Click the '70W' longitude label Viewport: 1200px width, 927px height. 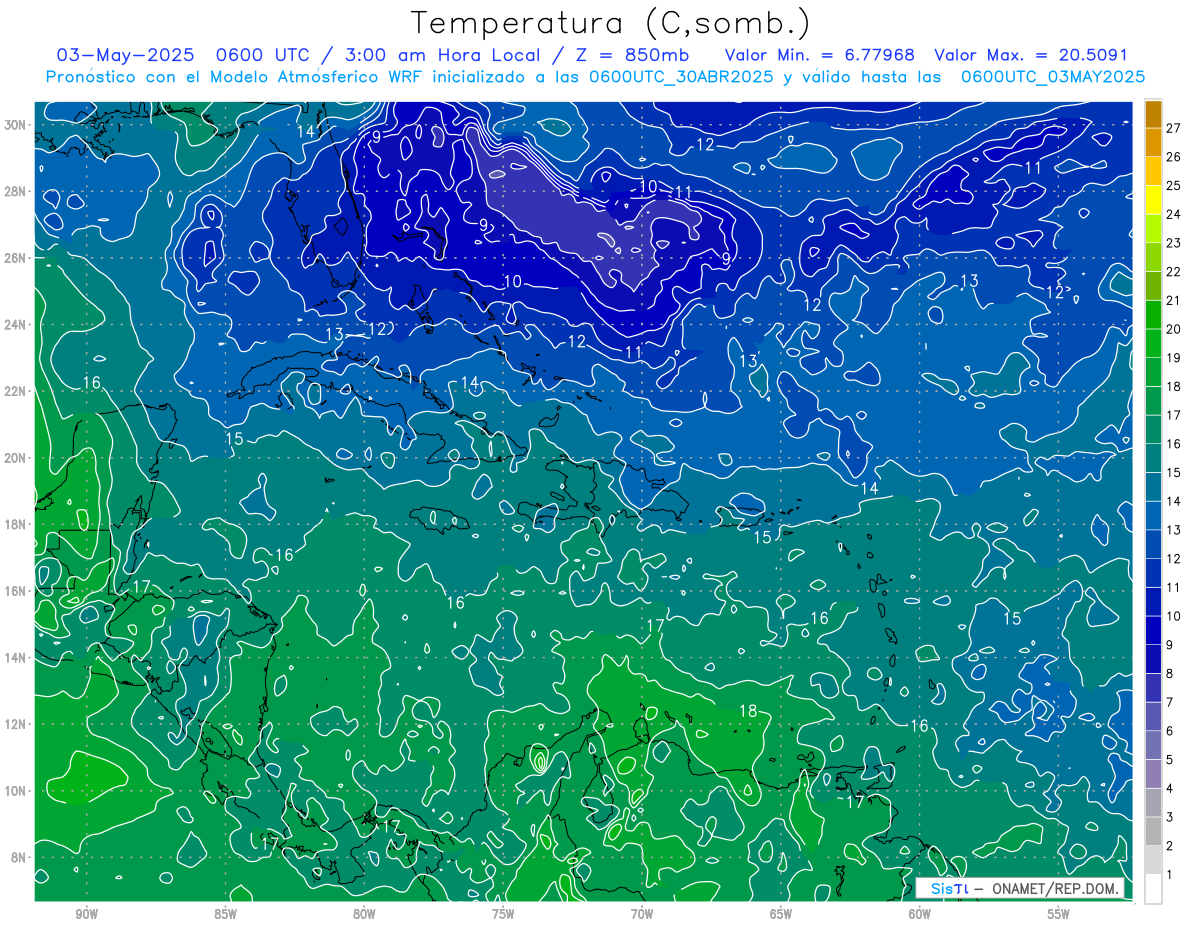(642, 913)
